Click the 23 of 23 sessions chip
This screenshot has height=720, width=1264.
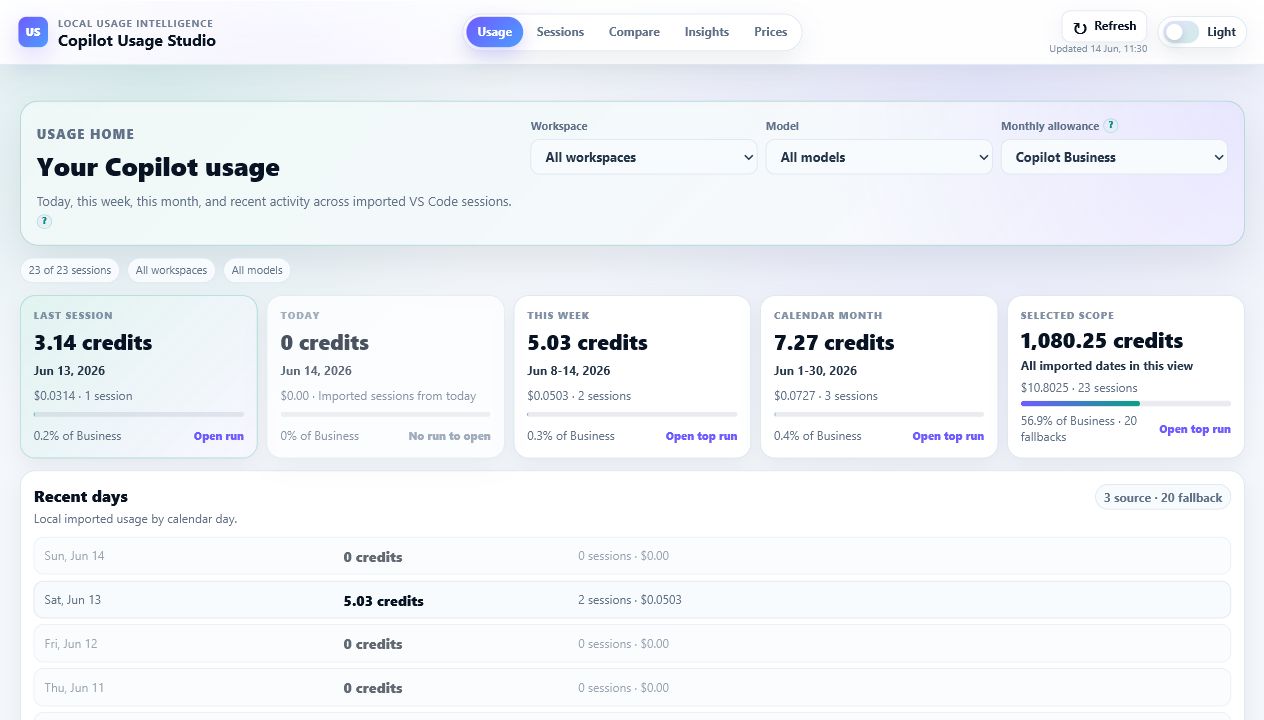click(x=70, y=270)
